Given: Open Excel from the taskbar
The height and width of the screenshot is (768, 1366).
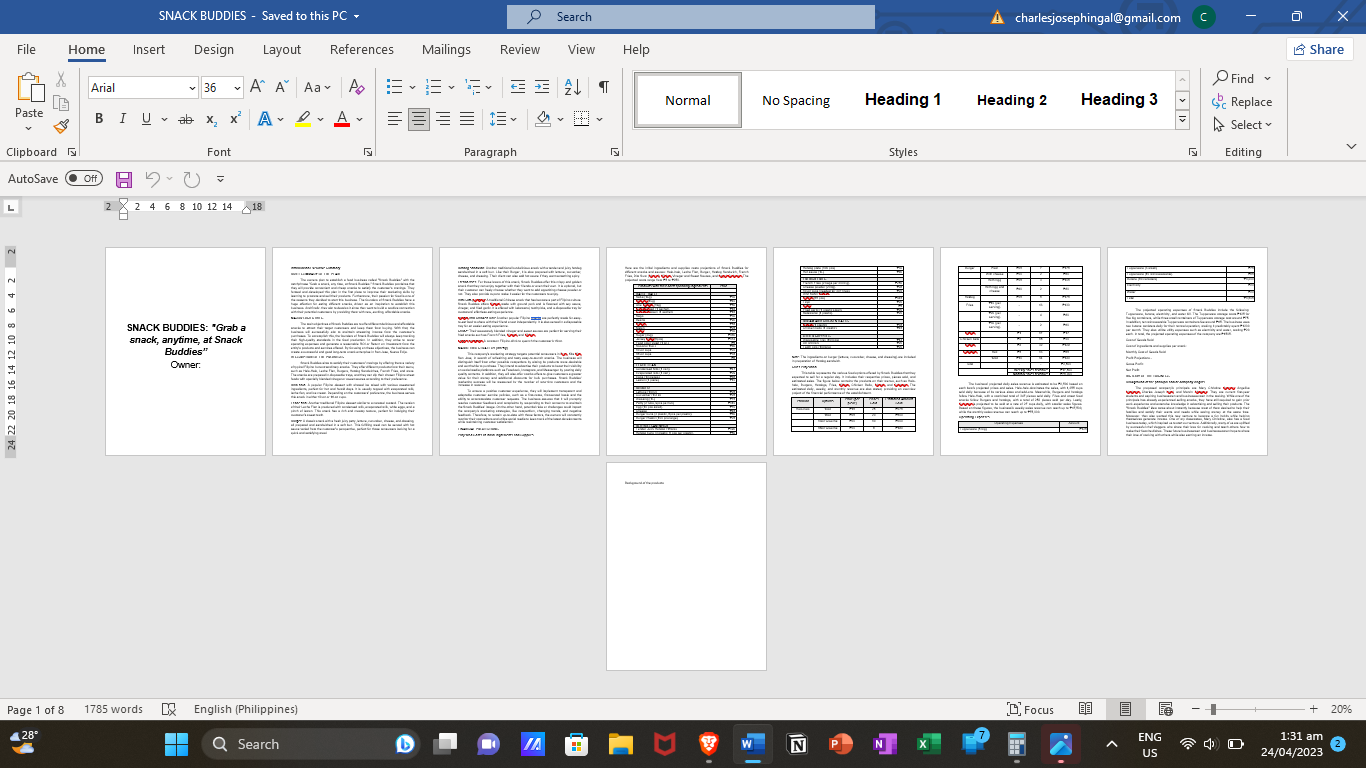Looking at the screenshot, I should pos(929,744).
